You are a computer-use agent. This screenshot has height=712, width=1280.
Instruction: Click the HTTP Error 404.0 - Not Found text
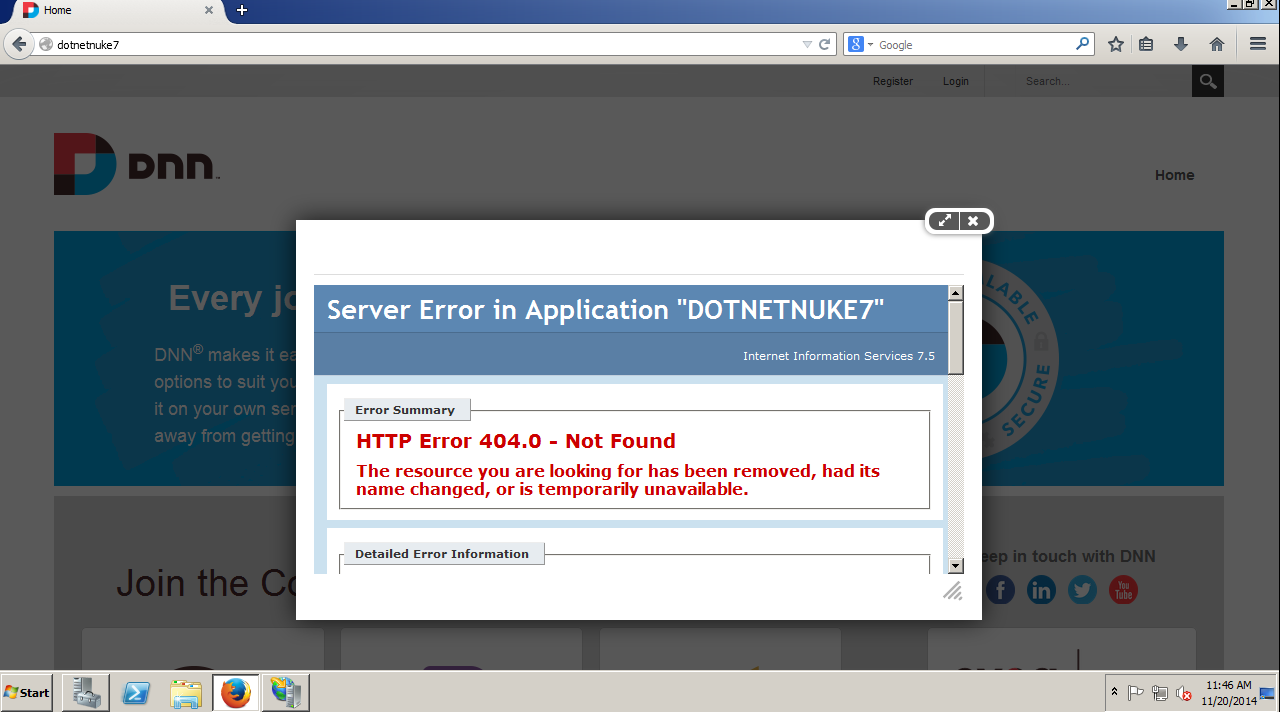[516, 441]
